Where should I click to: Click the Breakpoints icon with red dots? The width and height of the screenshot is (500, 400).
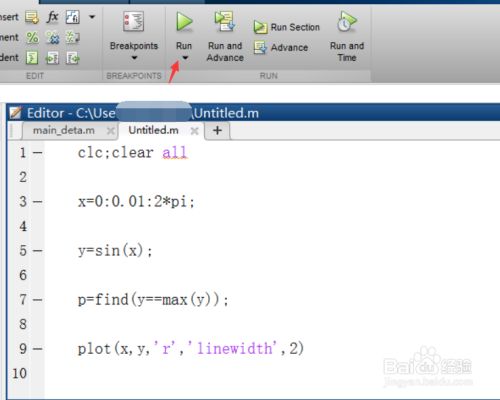point(134,21)
